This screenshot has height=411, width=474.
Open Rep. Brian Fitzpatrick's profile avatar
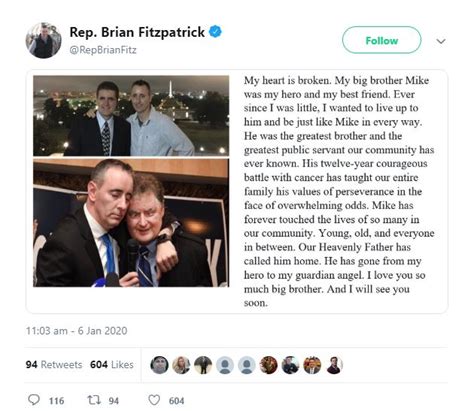pyautogui.click(x=43, y=40)
